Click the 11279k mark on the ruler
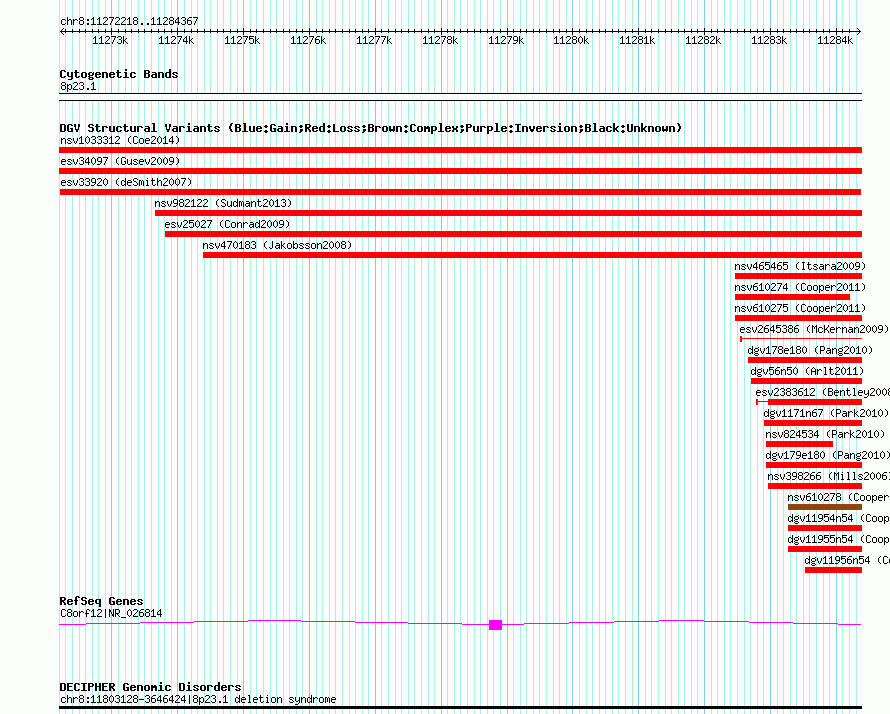Screen dimensions: 890x714 pos(505,40)
